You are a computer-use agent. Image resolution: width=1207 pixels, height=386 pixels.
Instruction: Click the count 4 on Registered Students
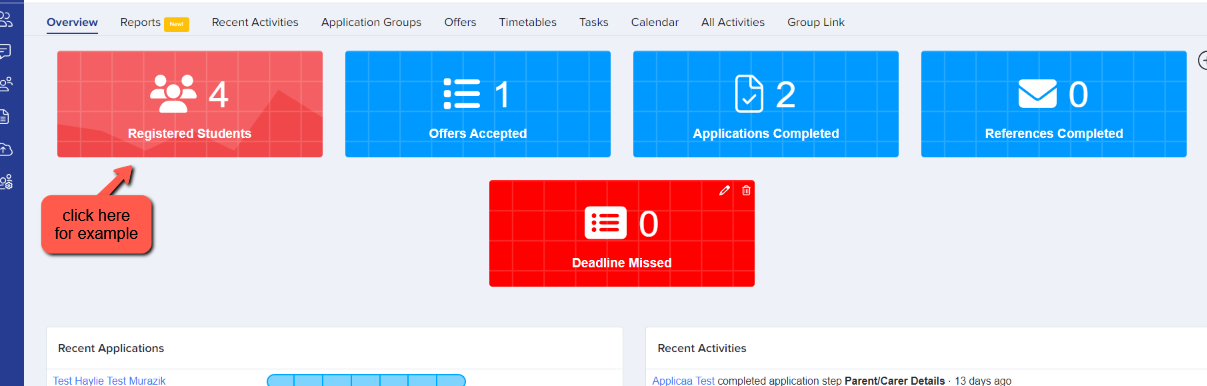tap(219, 94)
